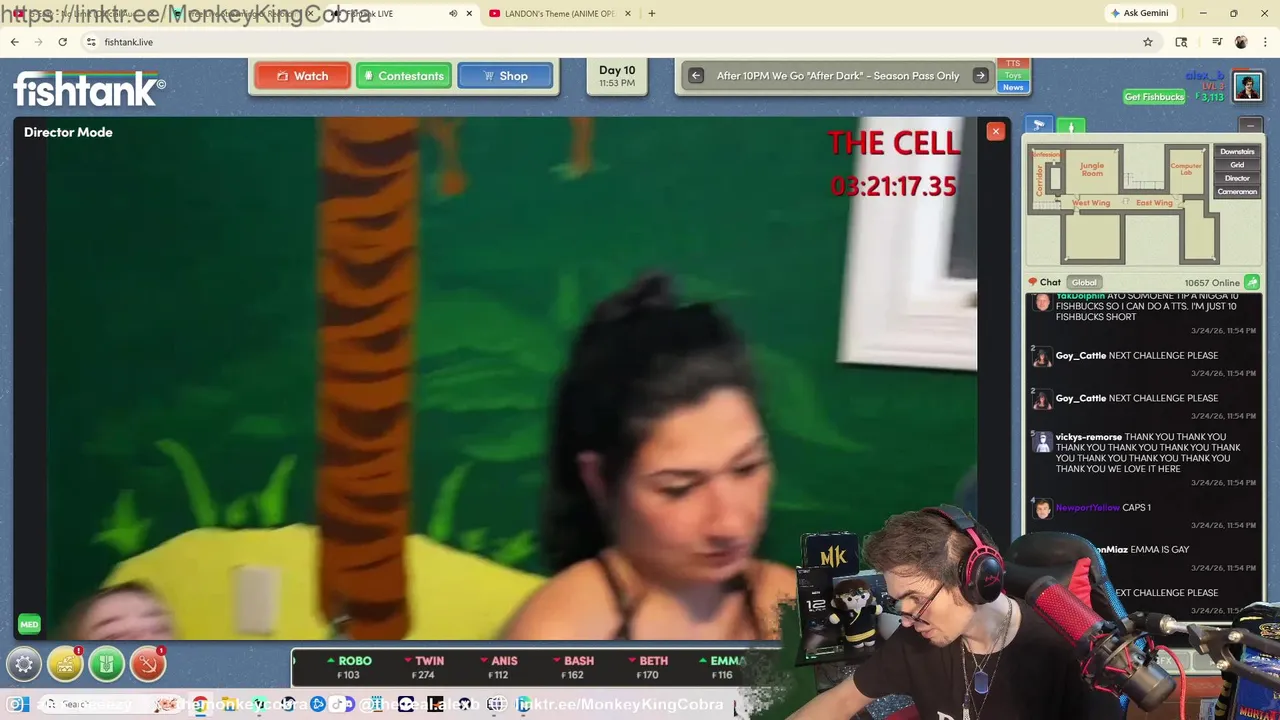Open the Watch section
Viewport: 1280px width, 720px height.
click(302, 76)
